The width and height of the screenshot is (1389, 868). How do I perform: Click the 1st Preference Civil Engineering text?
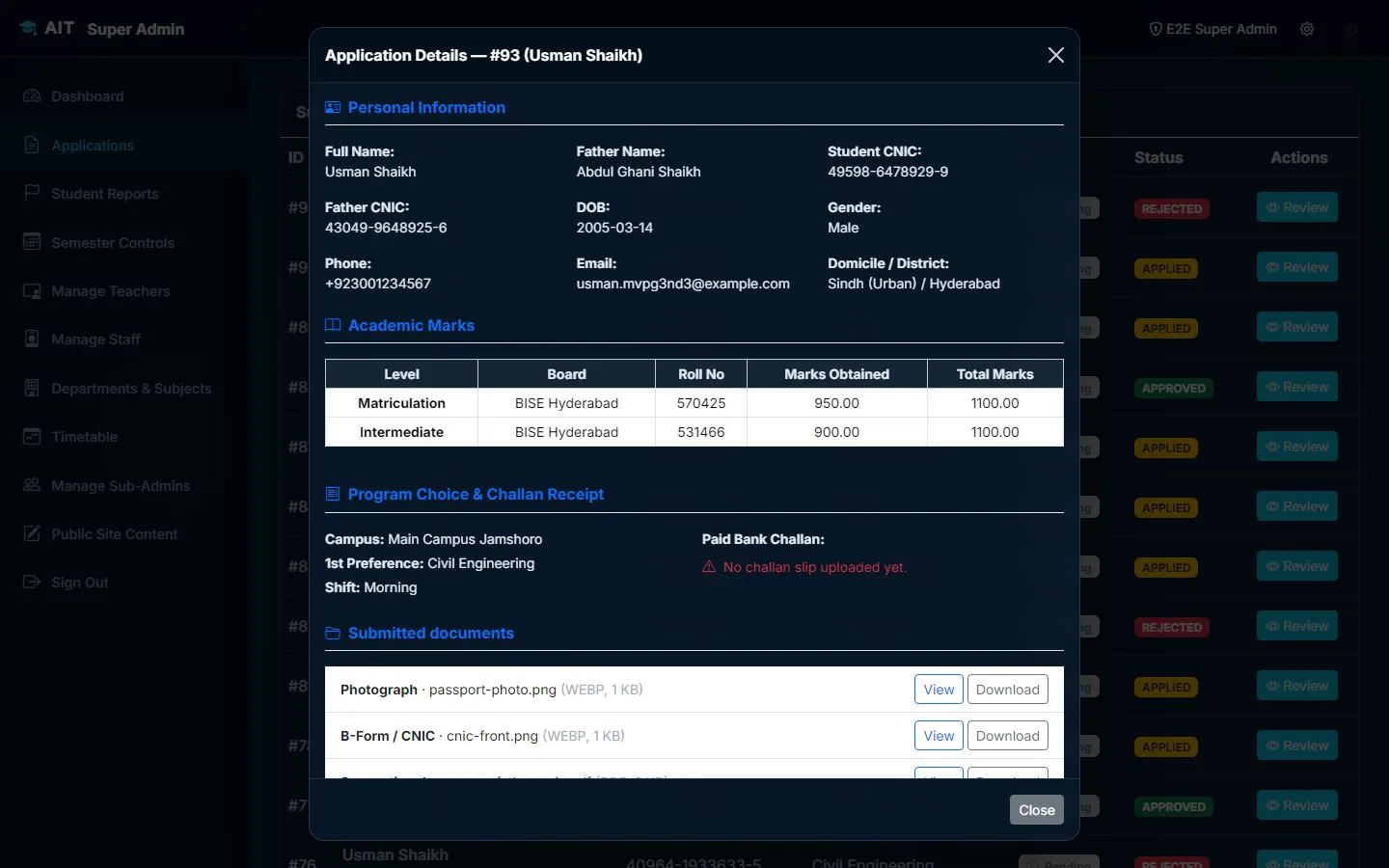[480, 563]
